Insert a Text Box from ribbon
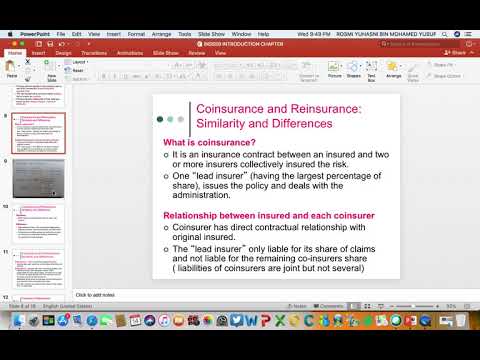 (x=371, y=71)
